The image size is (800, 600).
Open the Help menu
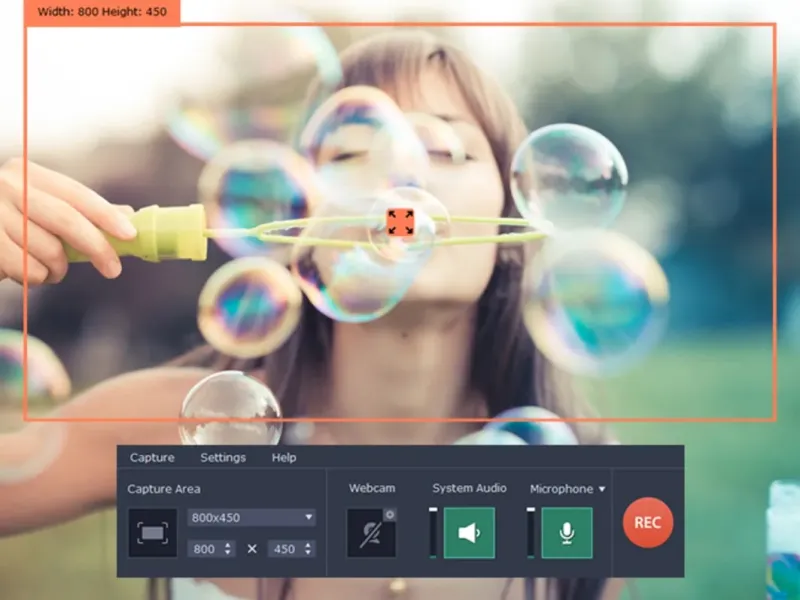coord(284,458)
